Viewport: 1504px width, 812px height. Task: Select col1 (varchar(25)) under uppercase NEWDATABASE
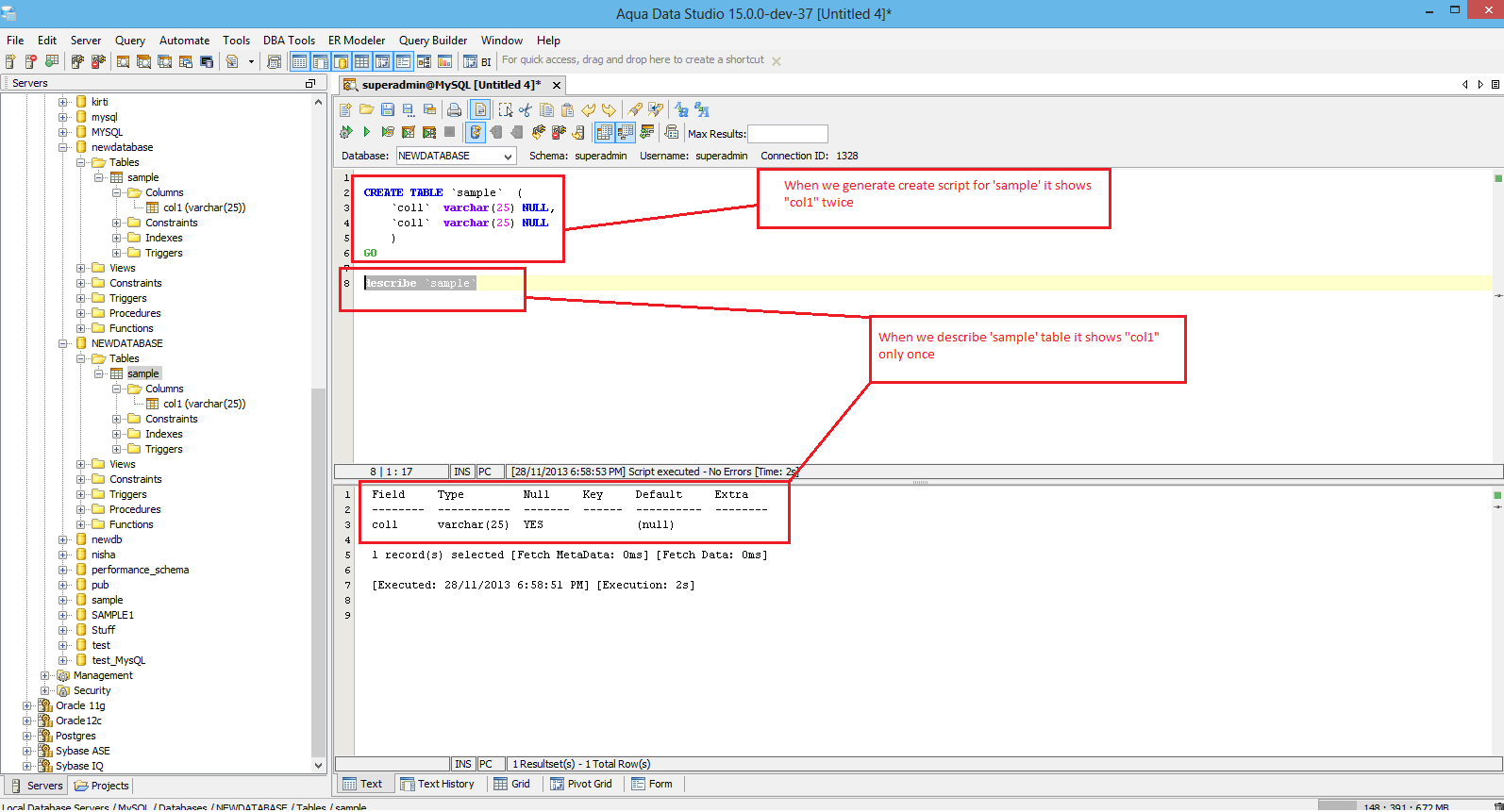(x=204, y=404)
